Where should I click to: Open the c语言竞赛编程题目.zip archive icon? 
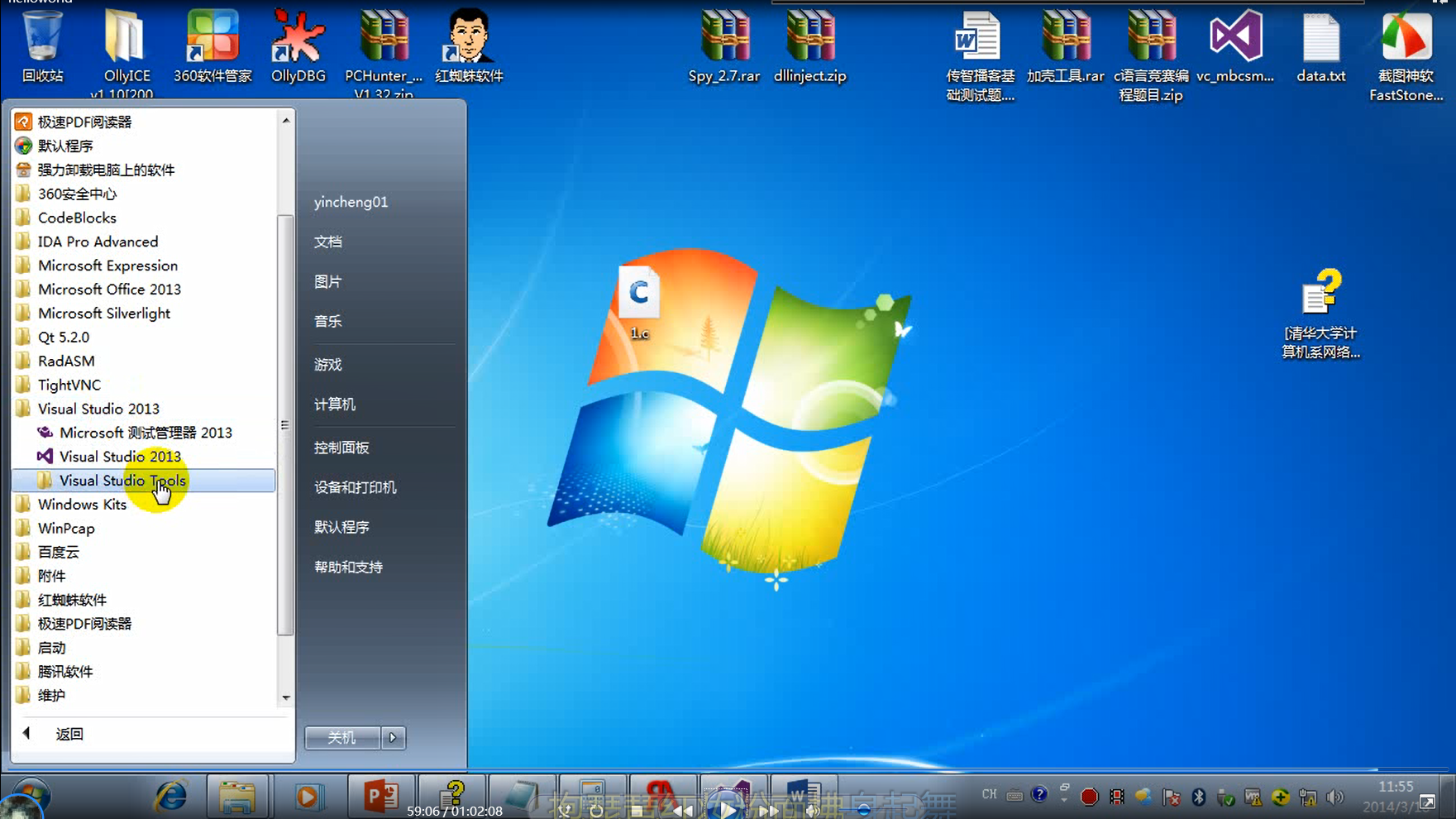1151,56
